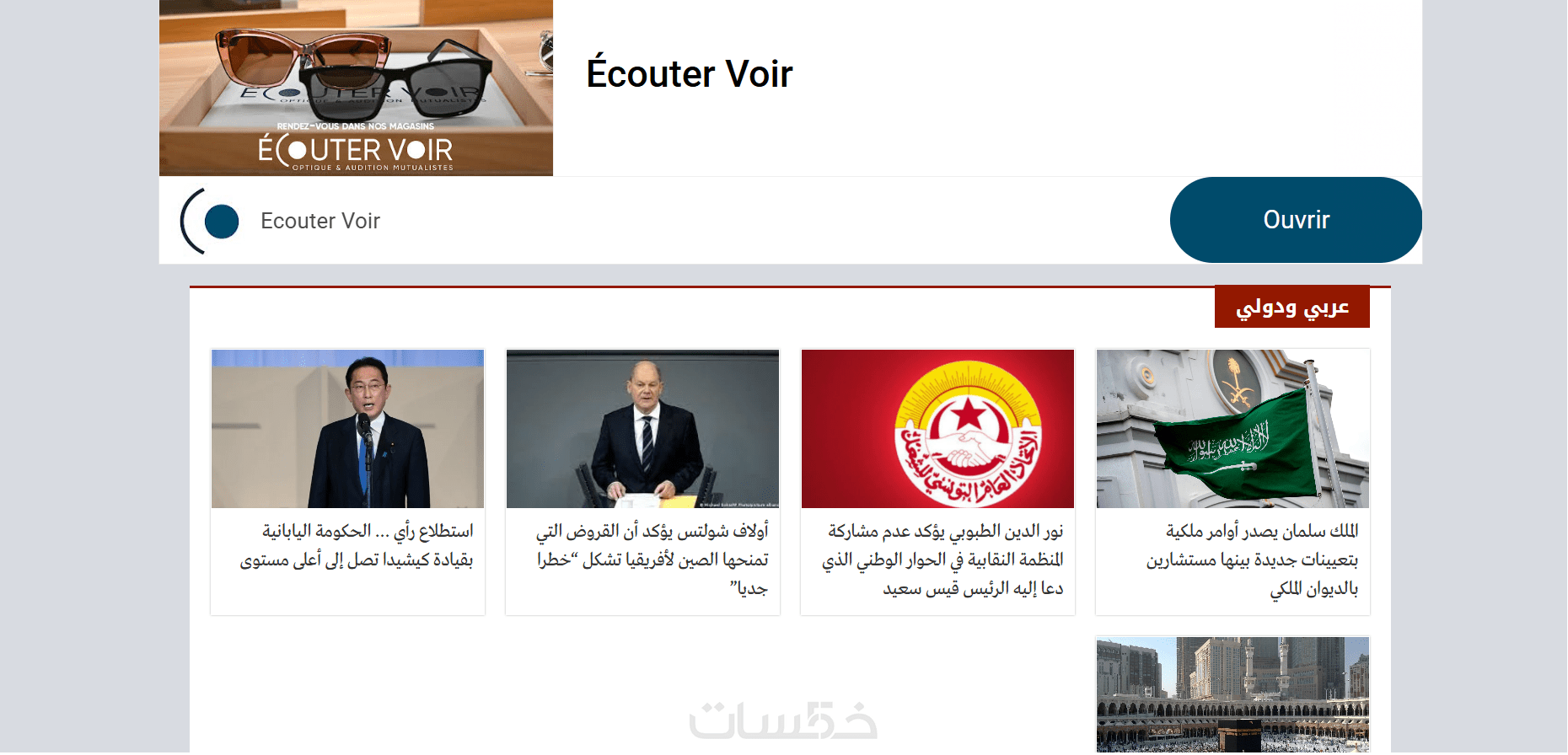Open the Écouter Voir ad headline
The height and width of the screenshot is (755, 1568).
tap(690, 73)
